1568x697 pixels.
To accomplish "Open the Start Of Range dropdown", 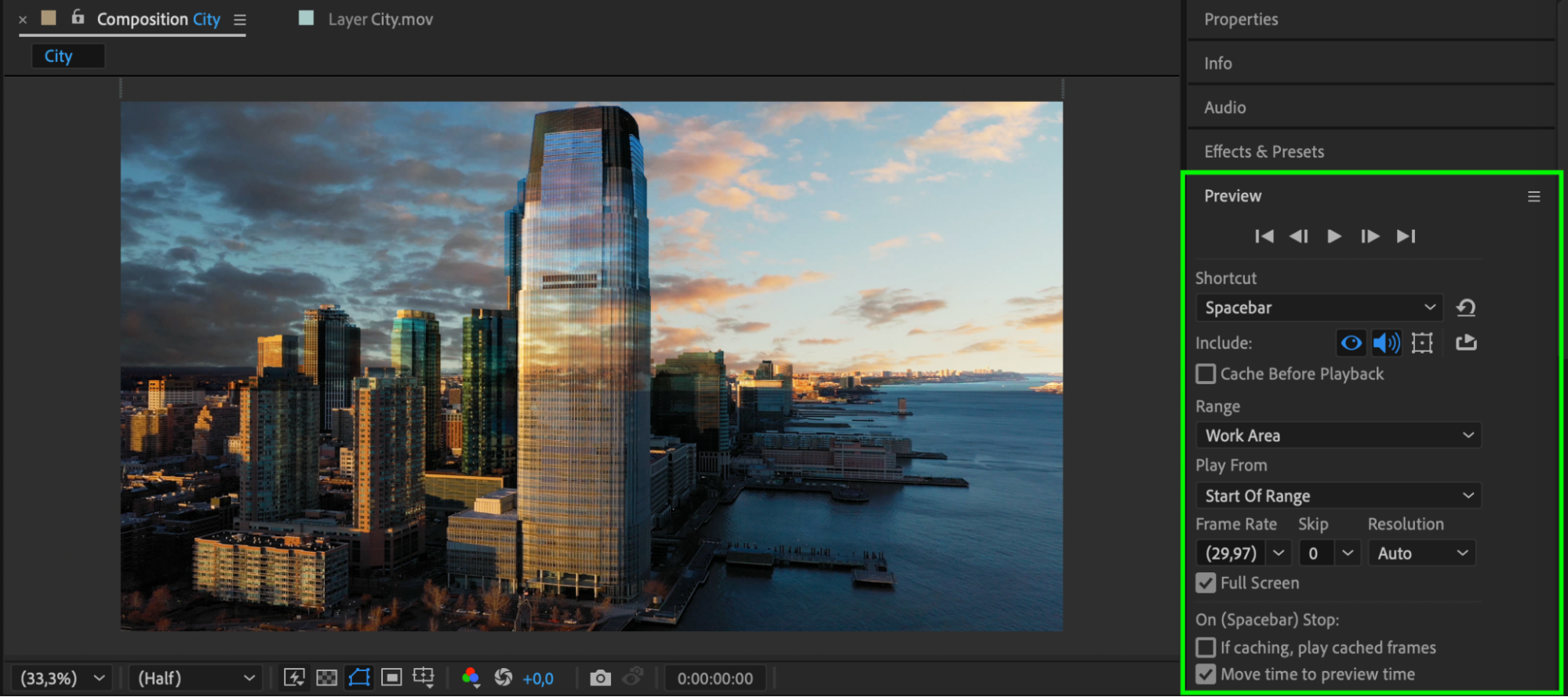I will point(1338,496).
